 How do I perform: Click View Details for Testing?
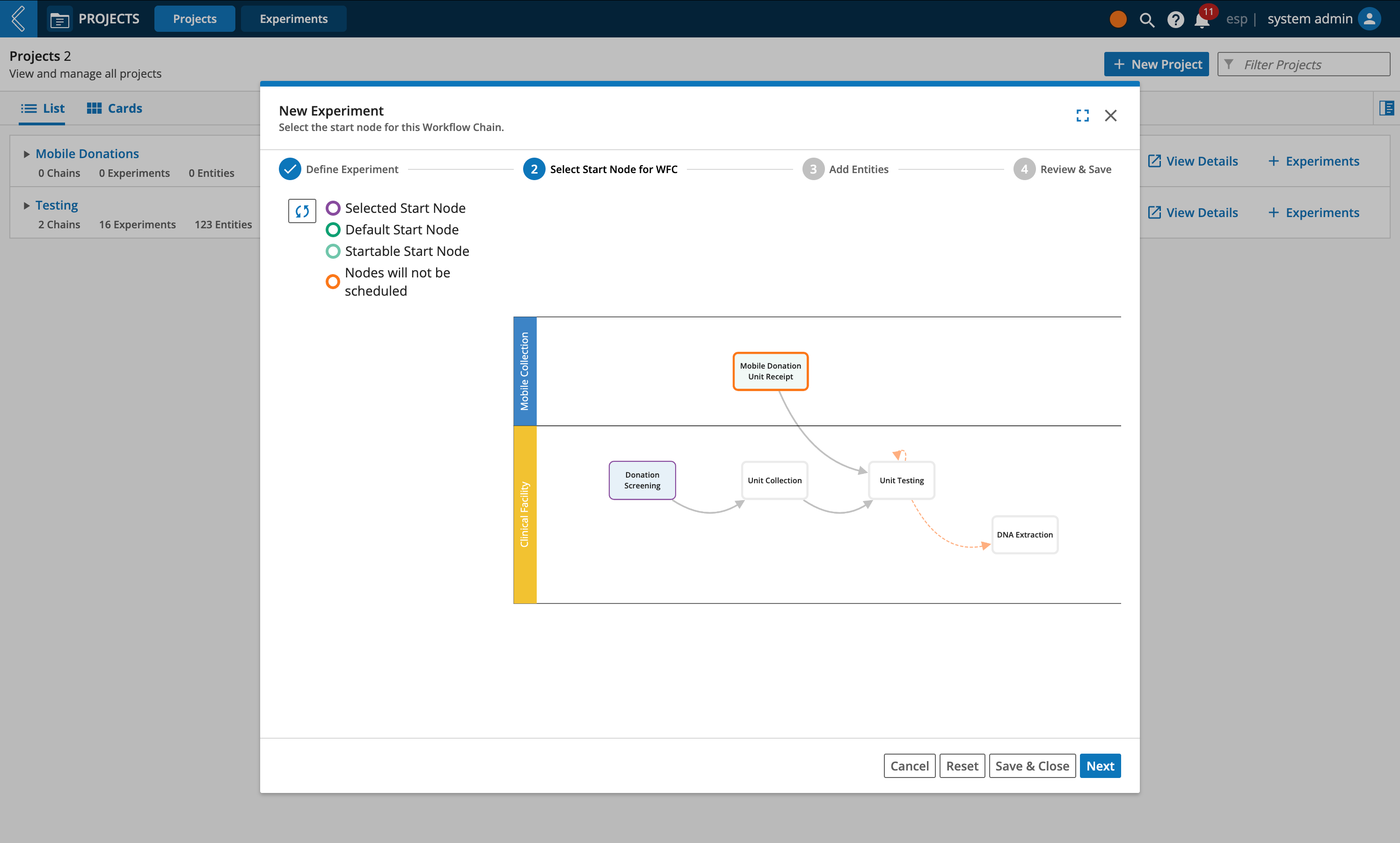1193,212
